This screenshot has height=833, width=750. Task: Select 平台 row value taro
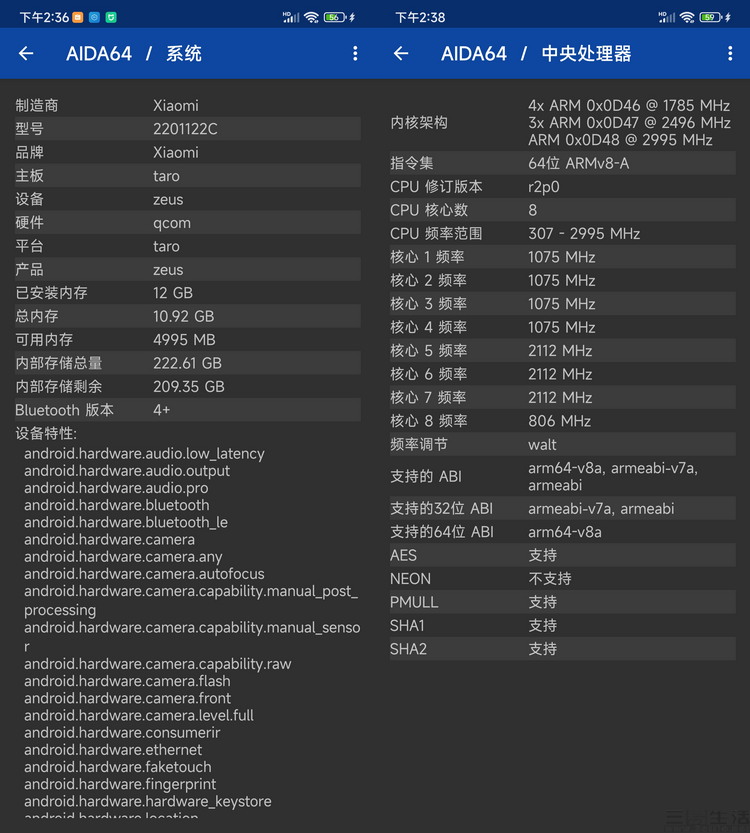click(166, 246)
